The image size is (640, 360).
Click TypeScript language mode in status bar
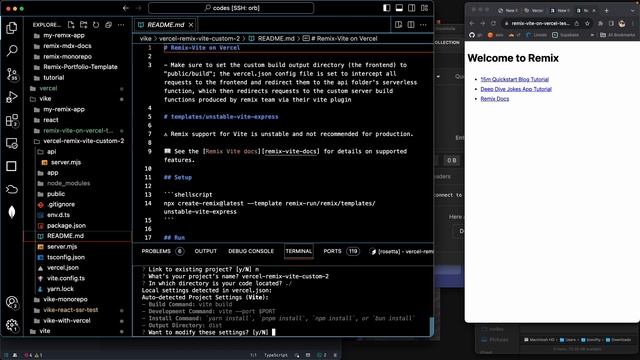click(276, 356)
